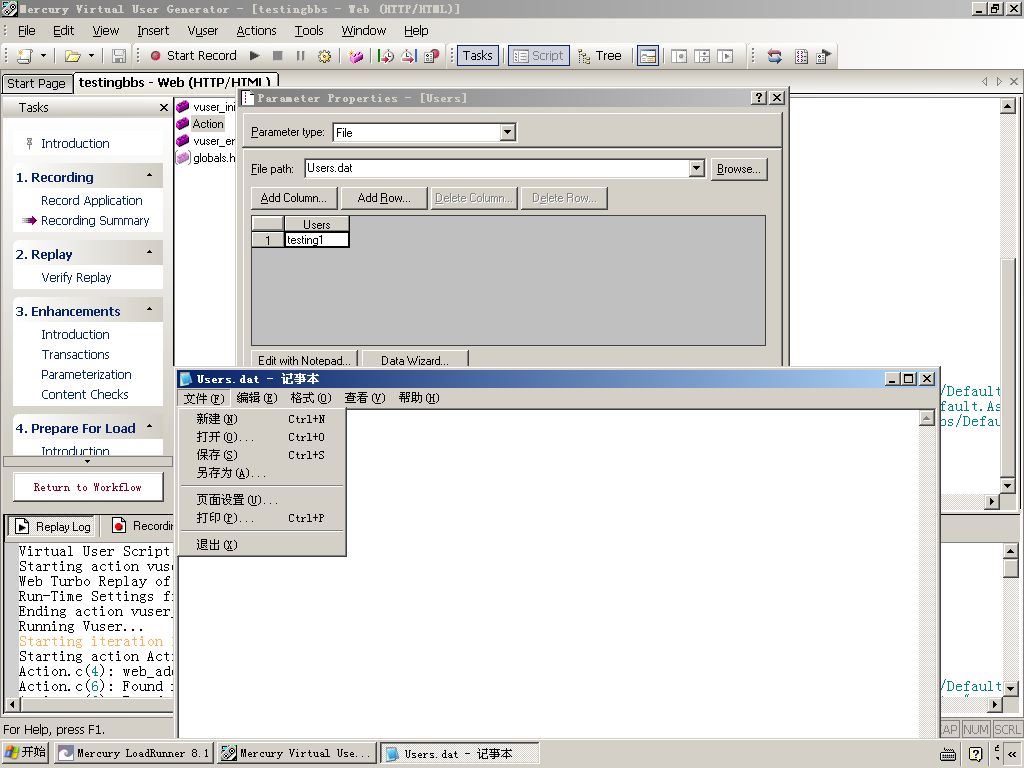
Task: Open the Parameterization task link
Action: pyautogui.click(x=86, y=375)
